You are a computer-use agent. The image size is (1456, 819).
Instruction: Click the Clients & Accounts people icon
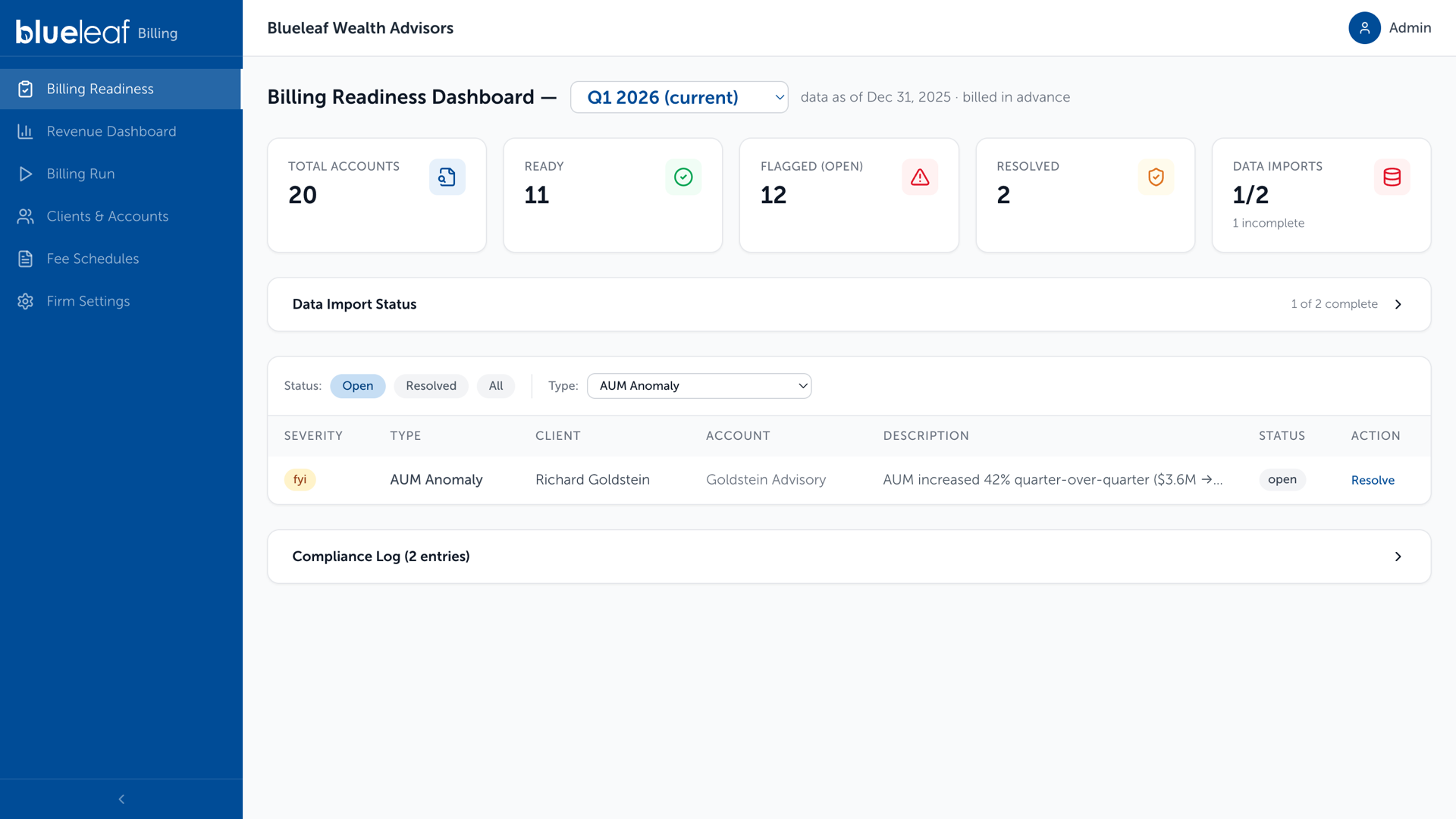tap(25, 216)
